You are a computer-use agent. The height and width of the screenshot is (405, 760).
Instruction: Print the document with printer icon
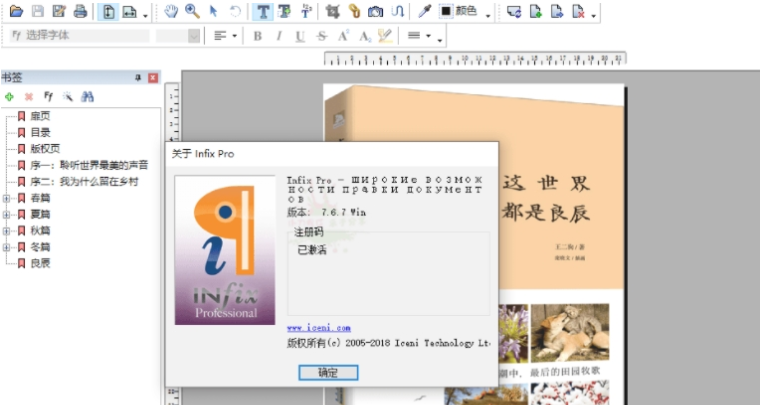click(80, 11)
